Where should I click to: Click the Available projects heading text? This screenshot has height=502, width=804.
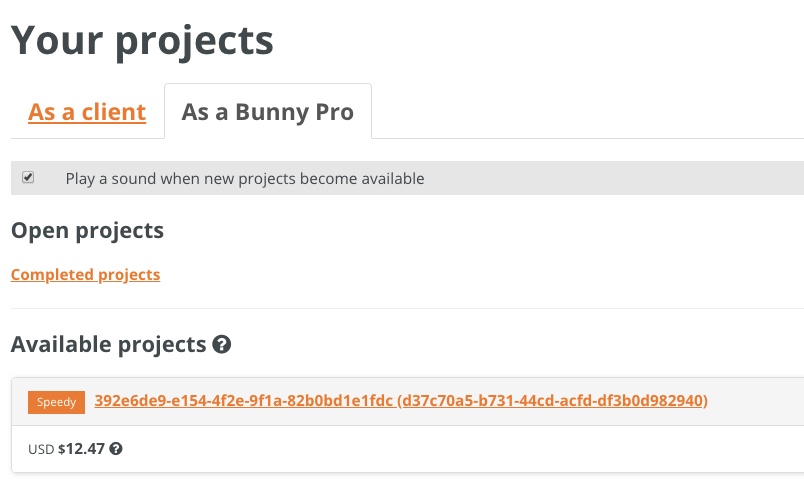pyautogui.click(x=107, y=345)
